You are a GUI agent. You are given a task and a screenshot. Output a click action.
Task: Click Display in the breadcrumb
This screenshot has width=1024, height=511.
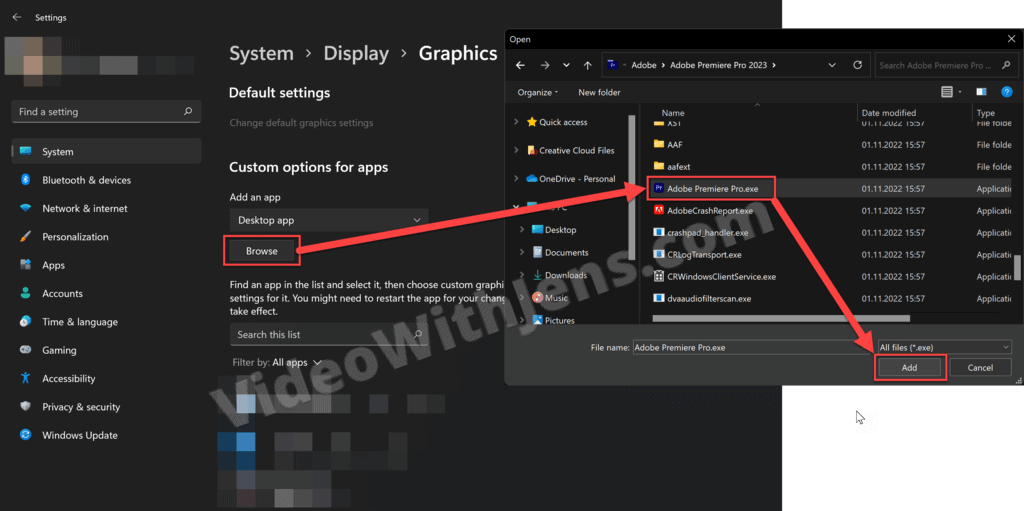[x=356, y=54]
